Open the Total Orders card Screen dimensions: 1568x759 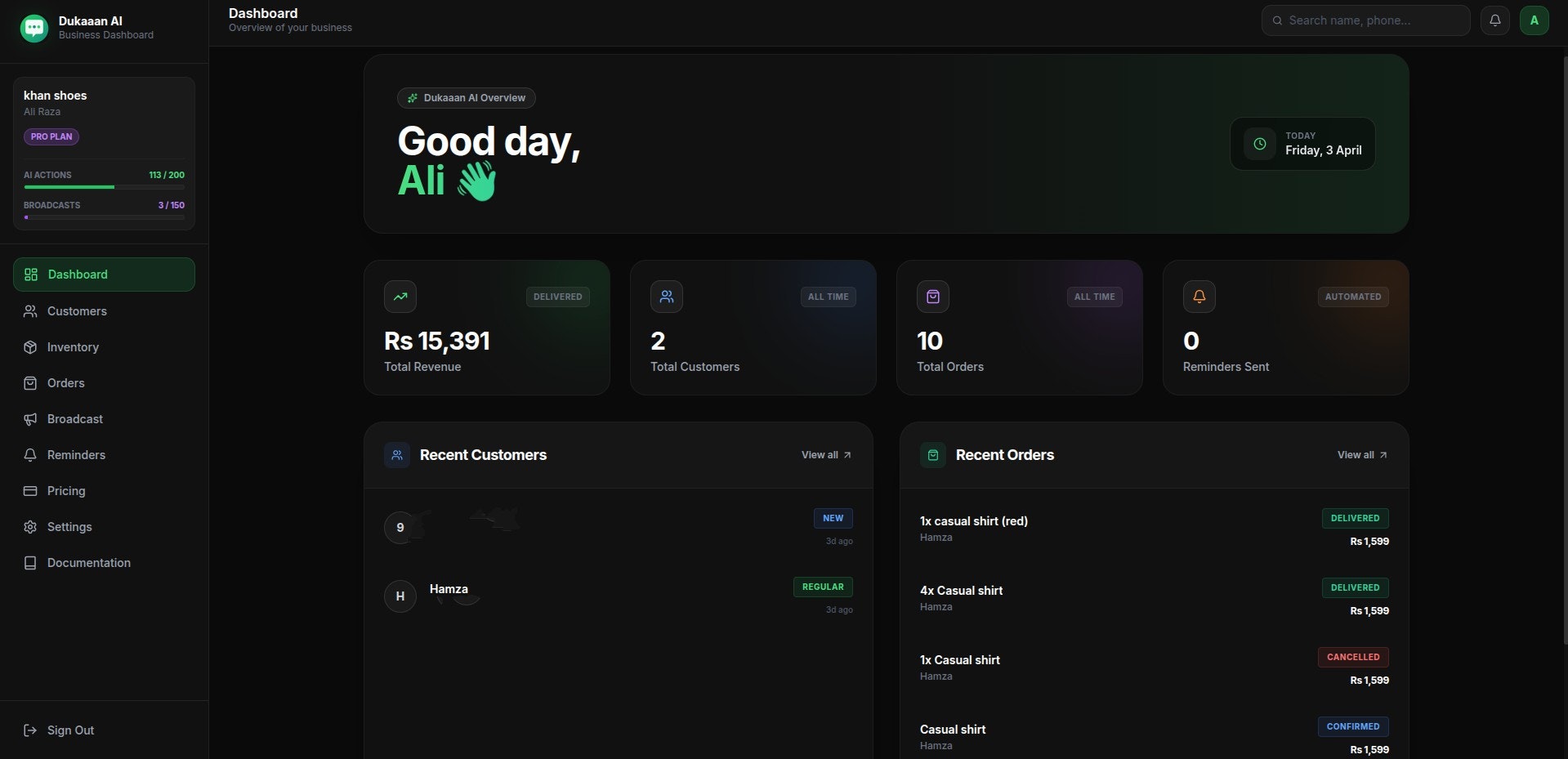tap(1020, 328)
